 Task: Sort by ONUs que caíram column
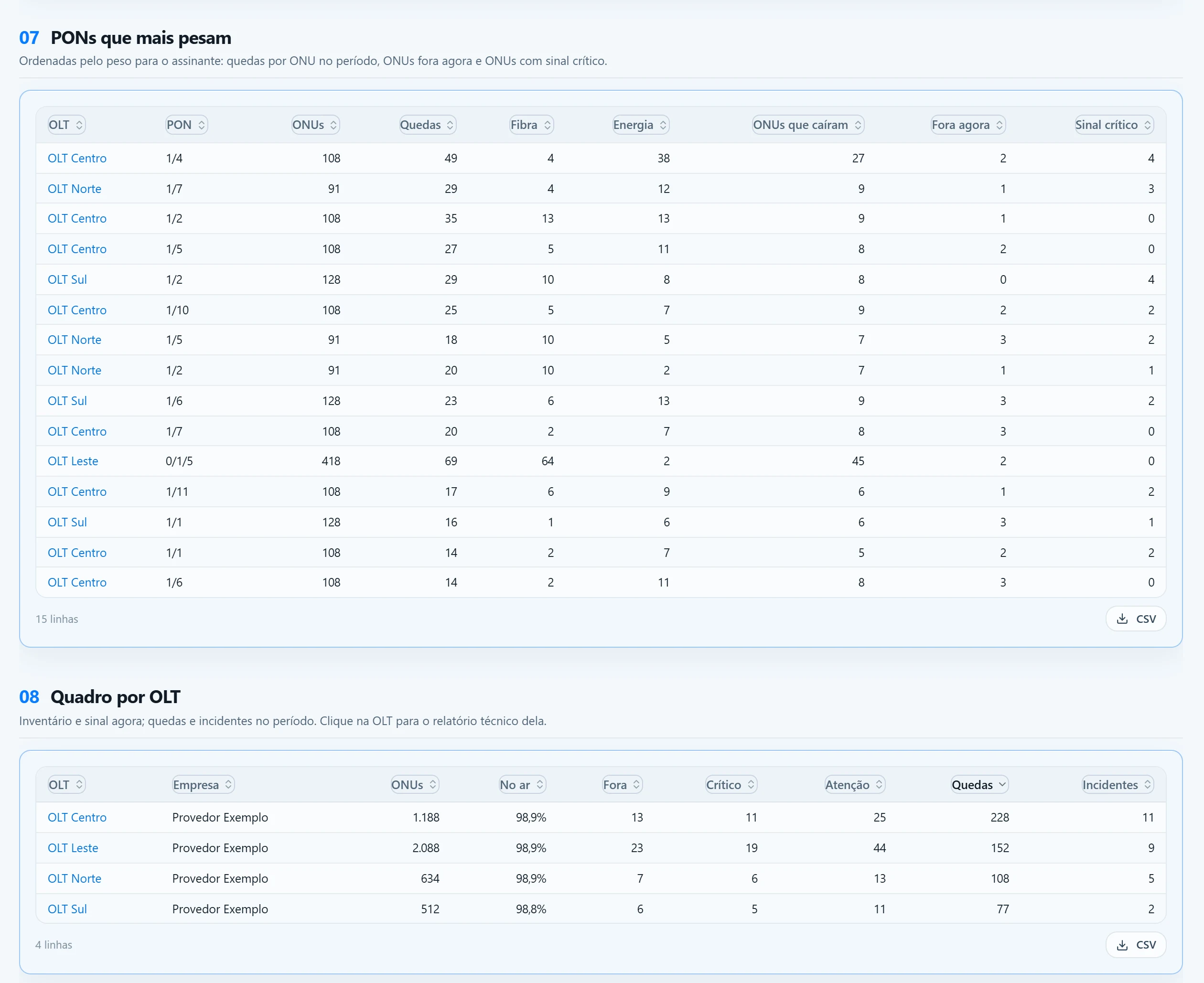point(808,125)
